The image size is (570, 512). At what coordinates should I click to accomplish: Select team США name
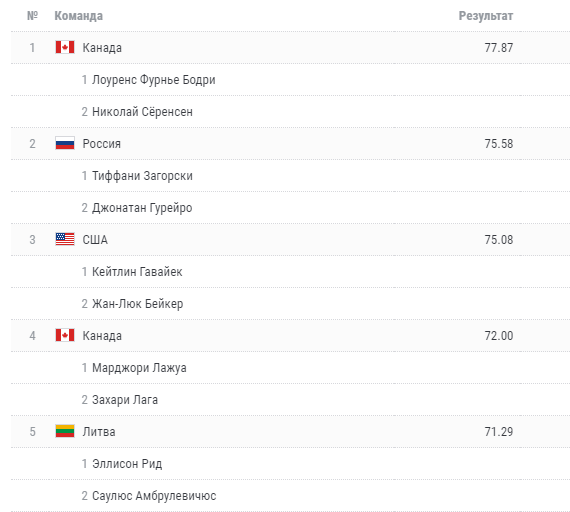[95, 240]
